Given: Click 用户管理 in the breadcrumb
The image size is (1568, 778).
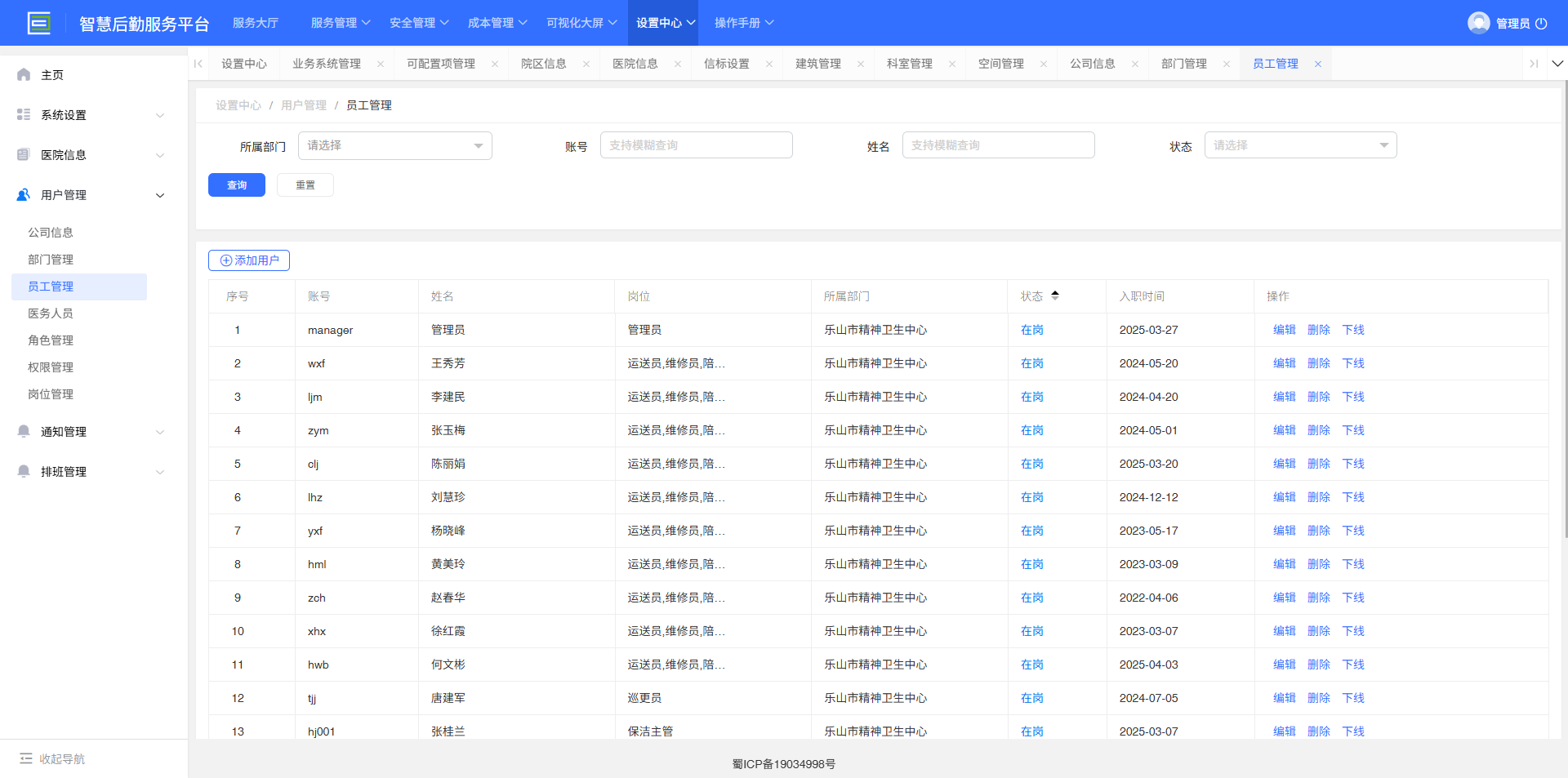Looking at the screenshot, I should pyautogui.click(x=304, y=105).
